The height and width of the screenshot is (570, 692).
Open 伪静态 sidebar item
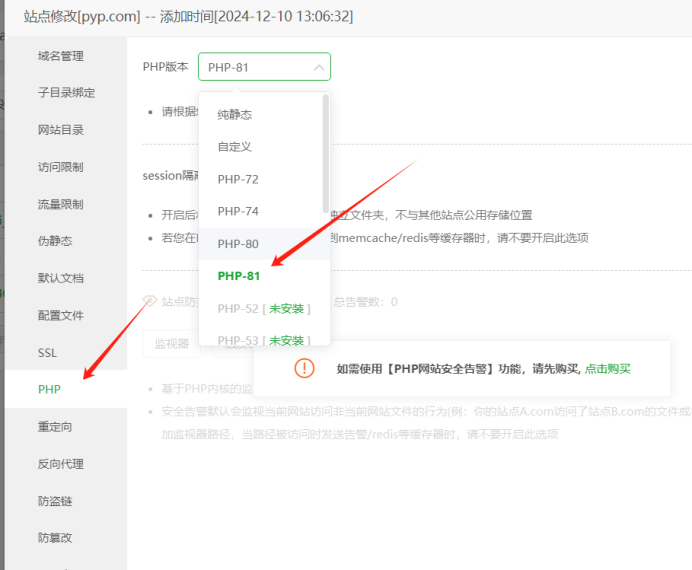click(55, 241)
